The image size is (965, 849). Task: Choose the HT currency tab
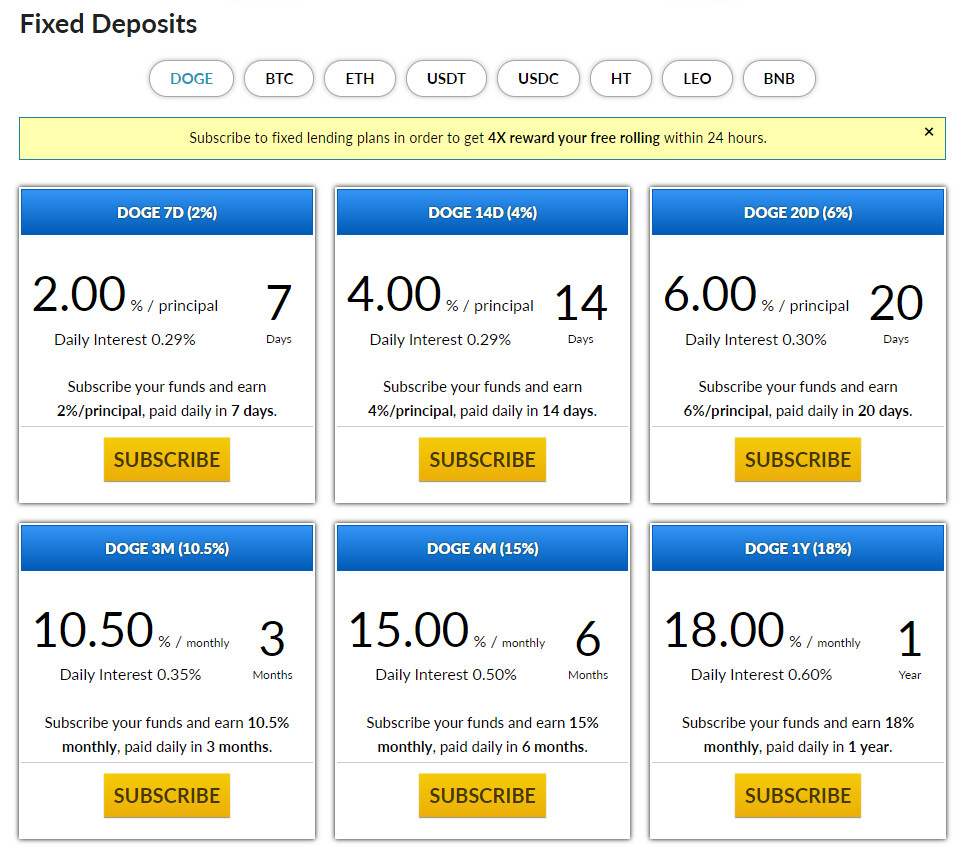[x=620, y=79]
